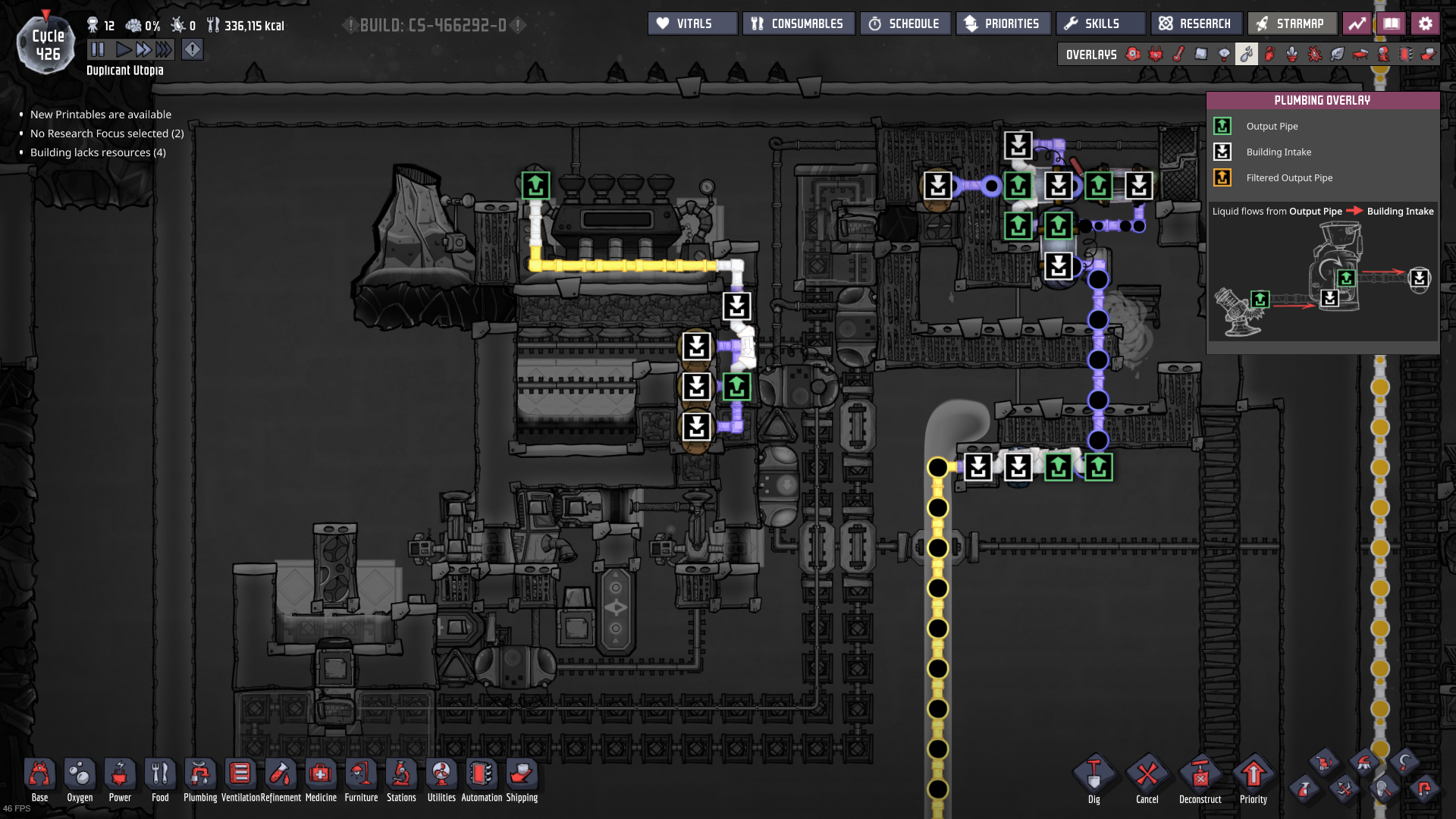Toggle the Power overlay plug icon
This screenshot has width=1456, height=819.
(1156, 54)
